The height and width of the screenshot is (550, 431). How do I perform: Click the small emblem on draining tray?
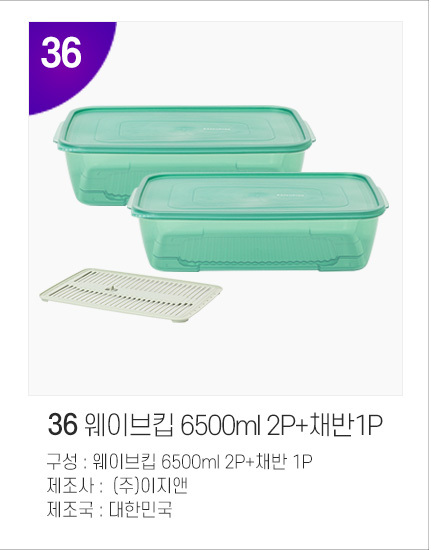pyautogui.click(x=112, y=288)
